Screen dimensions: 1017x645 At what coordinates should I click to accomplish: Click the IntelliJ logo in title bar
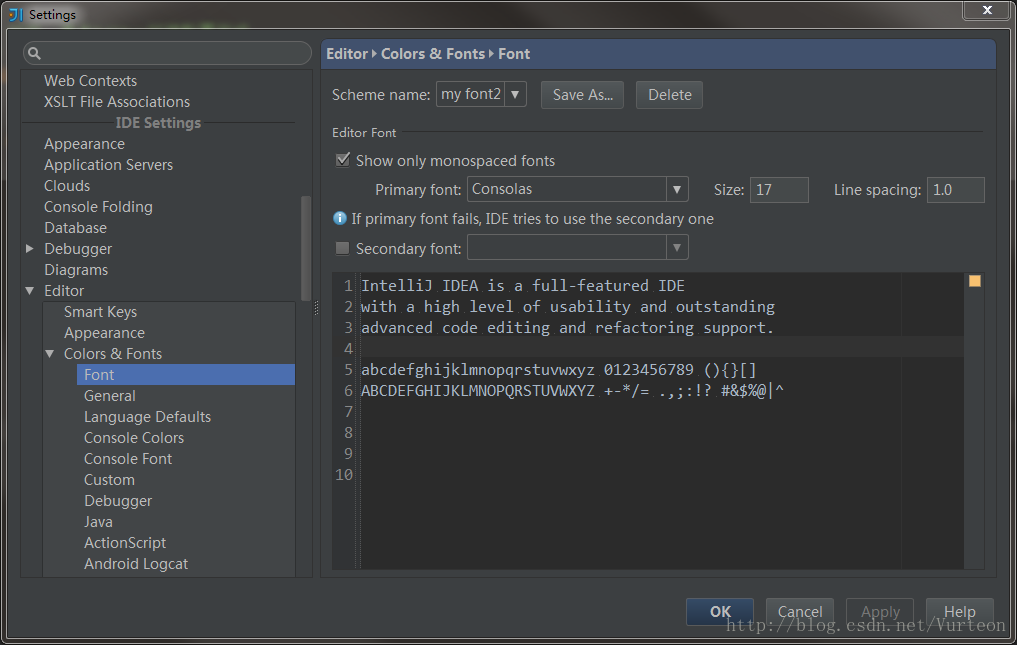tap(16, 14)
